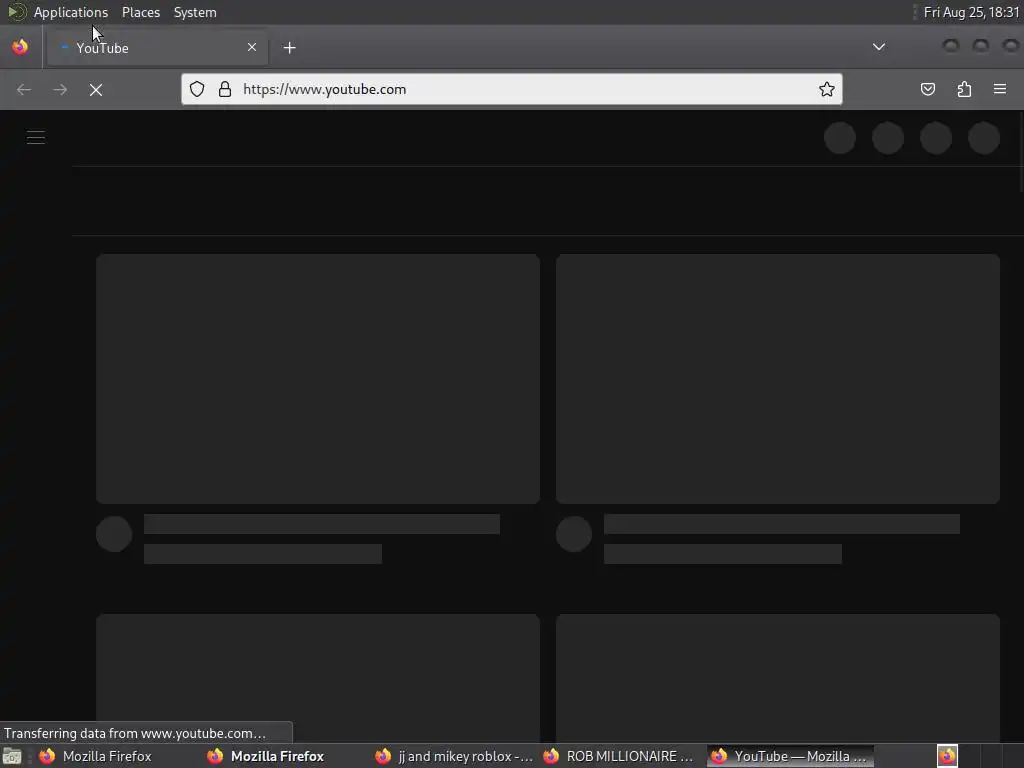Go back one page
This screenshot has height=768, width=1024.
(x=24, y=89)
